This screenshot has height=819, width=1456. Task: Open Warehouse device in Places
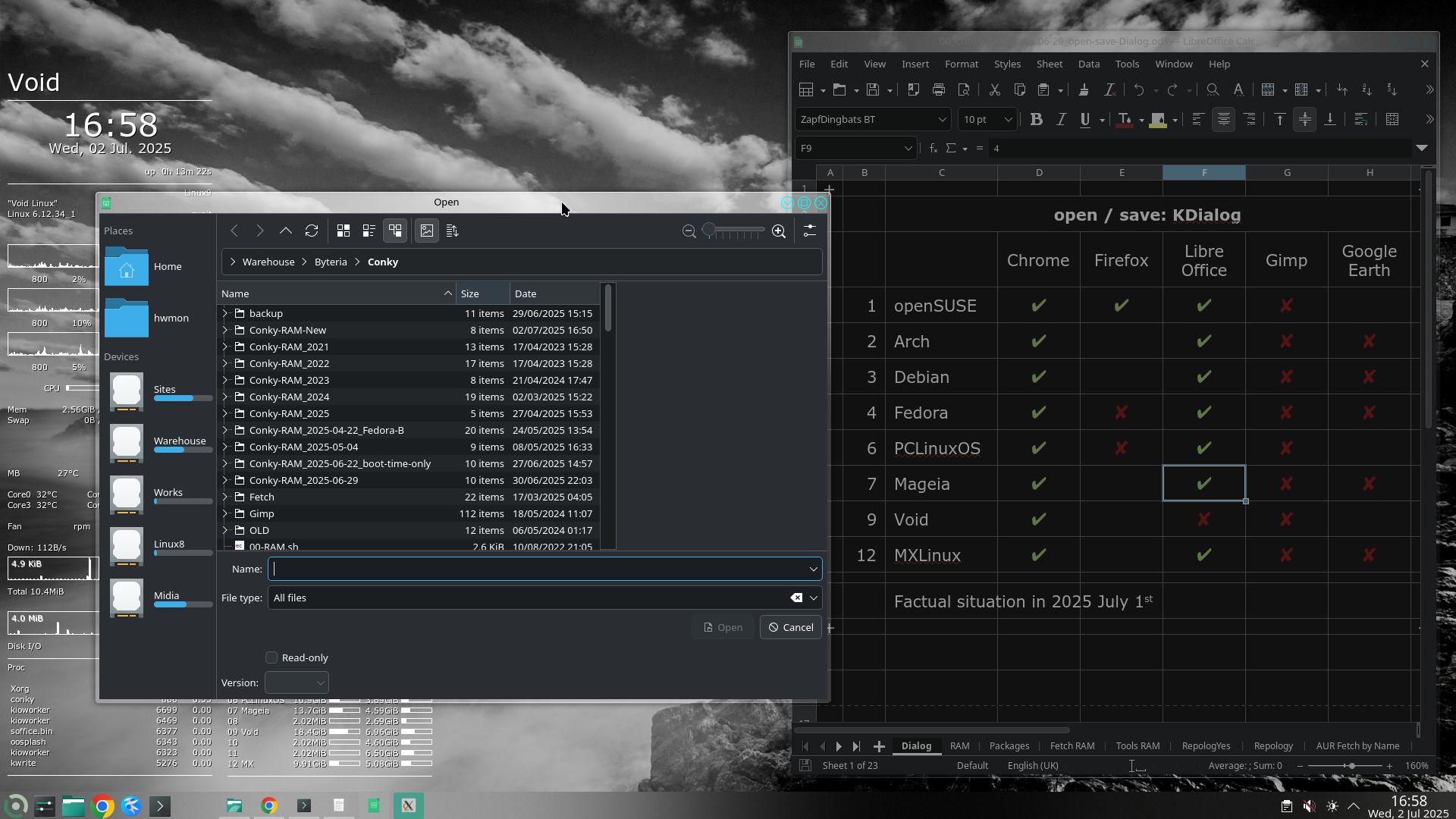point(158,444)
